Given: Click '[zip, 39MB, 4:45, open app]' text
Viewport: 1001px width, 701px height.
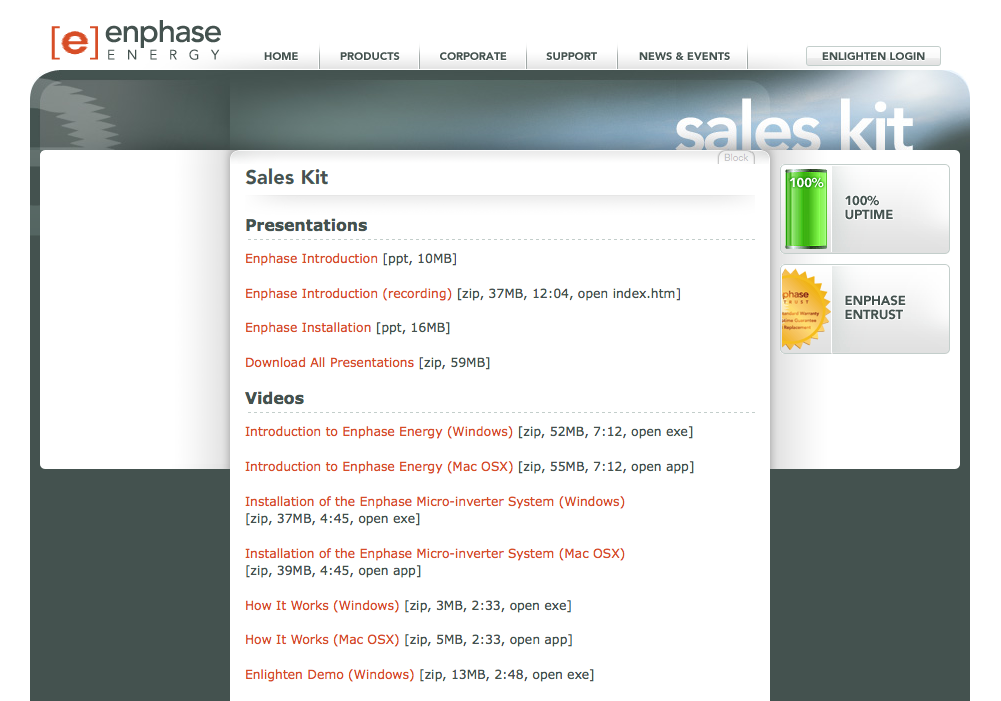Looking at the screenshot, I should (x=333, y=571).
